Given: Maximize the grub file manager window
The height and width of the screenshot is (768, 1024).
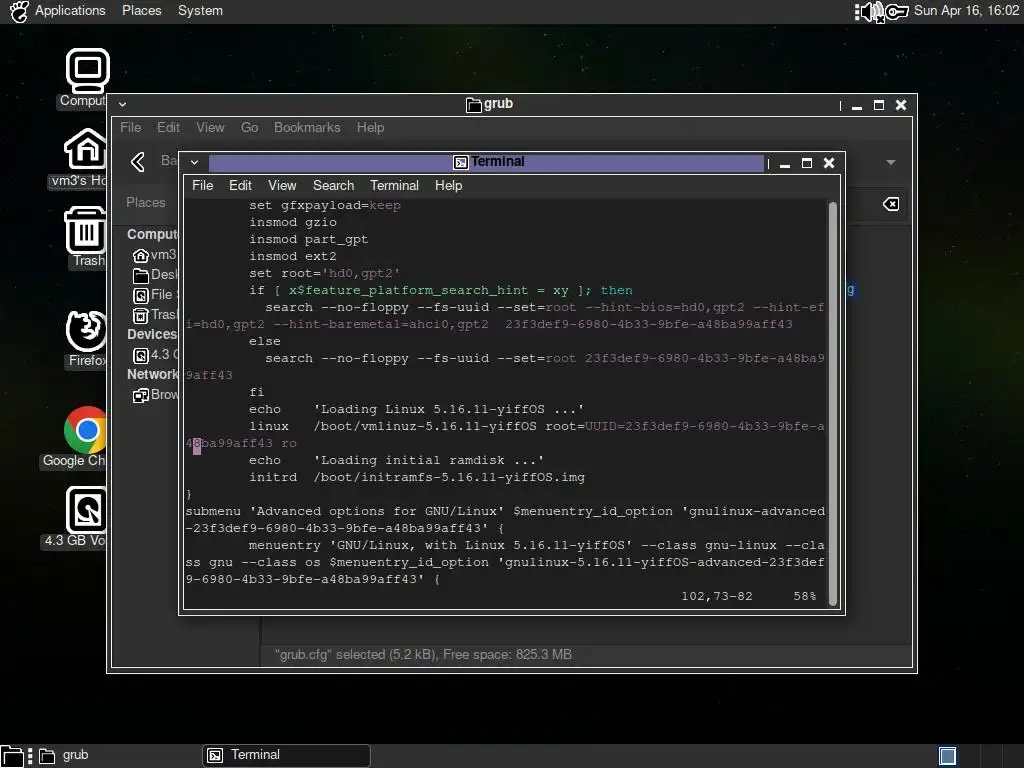Looking at the screenshot, I should [x=879, y=105].
